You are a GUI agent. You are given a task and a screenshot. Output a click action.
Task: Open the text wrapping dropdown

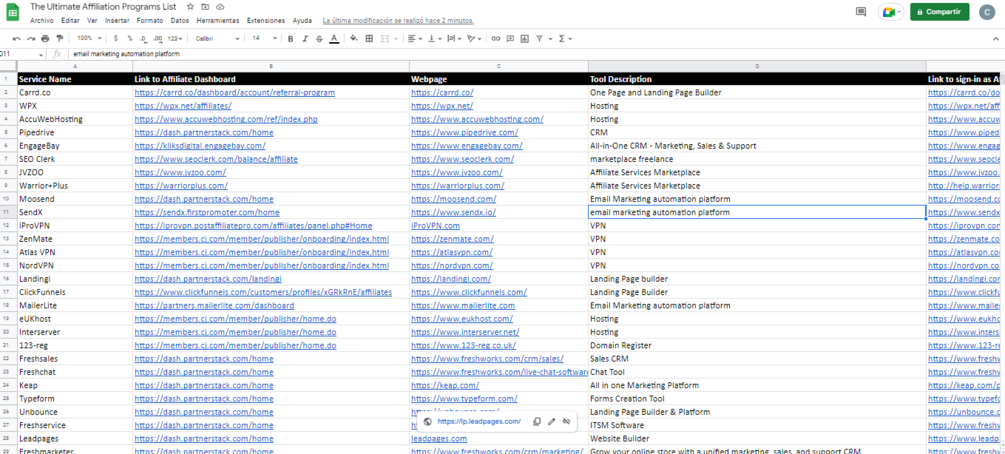454,38
